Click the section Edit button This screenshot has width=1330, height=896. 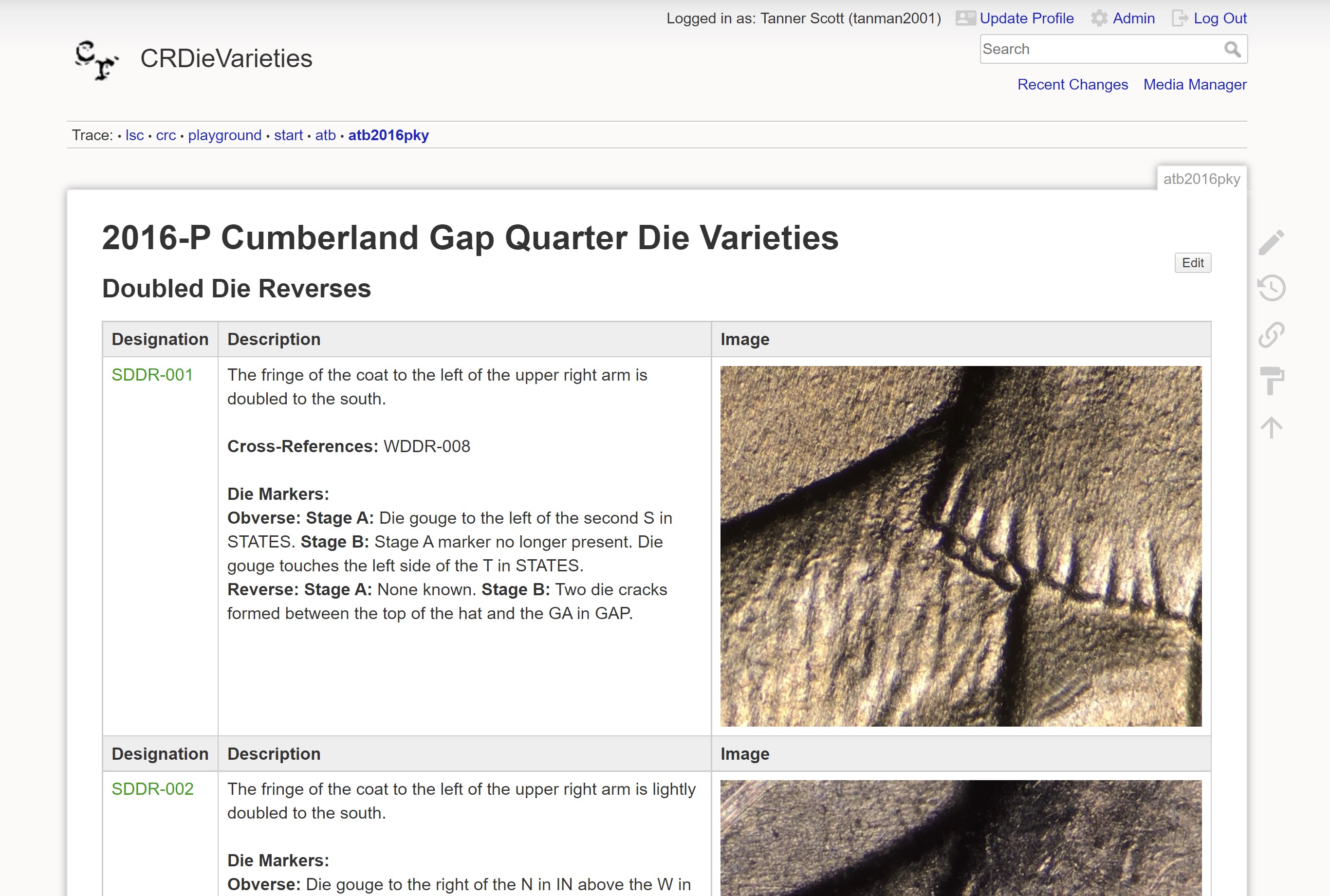pyautogui.click(x=1192, y=263)
